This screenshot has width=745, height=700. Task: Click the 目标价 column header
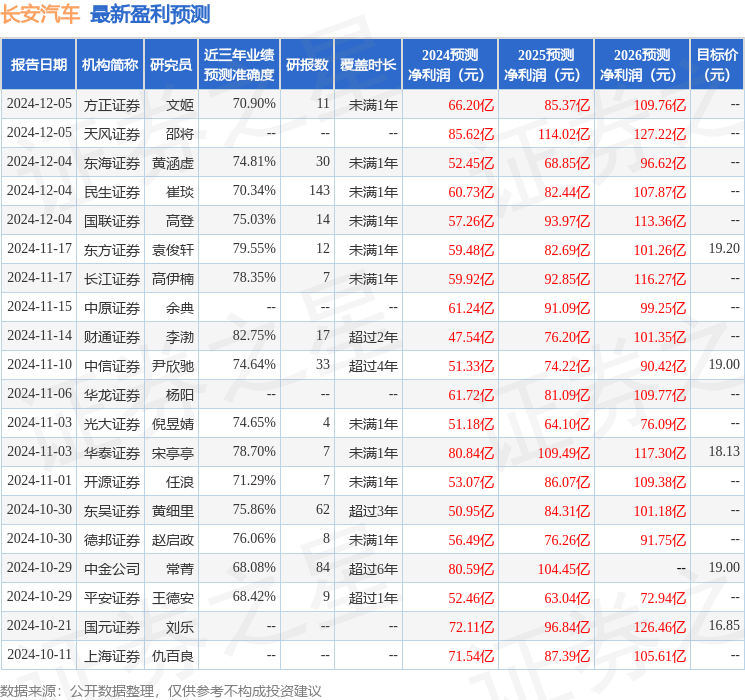[717, 65]
